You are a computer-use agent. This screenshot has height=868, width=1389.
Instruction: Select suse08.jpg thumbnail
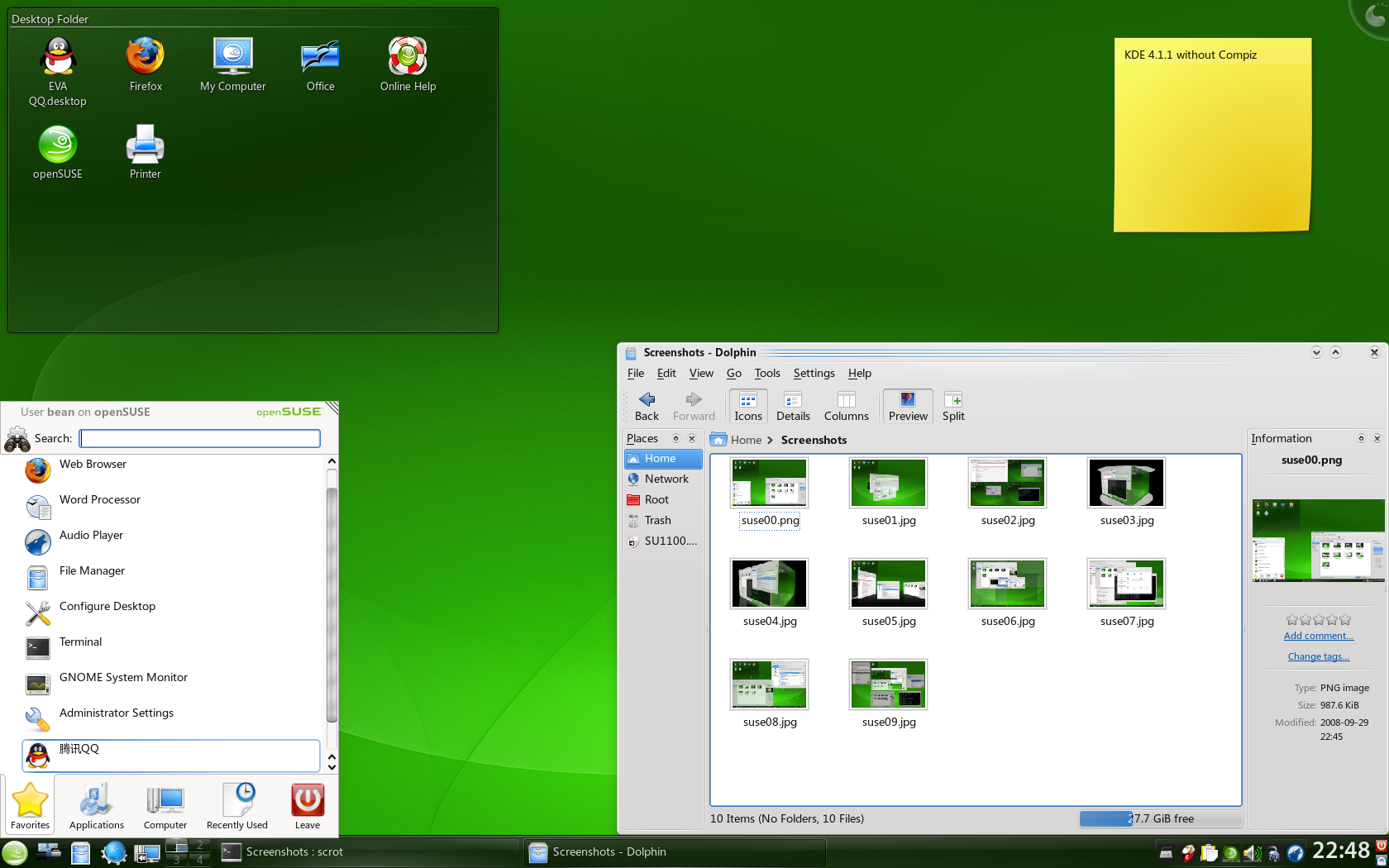[x=770, y=684]
